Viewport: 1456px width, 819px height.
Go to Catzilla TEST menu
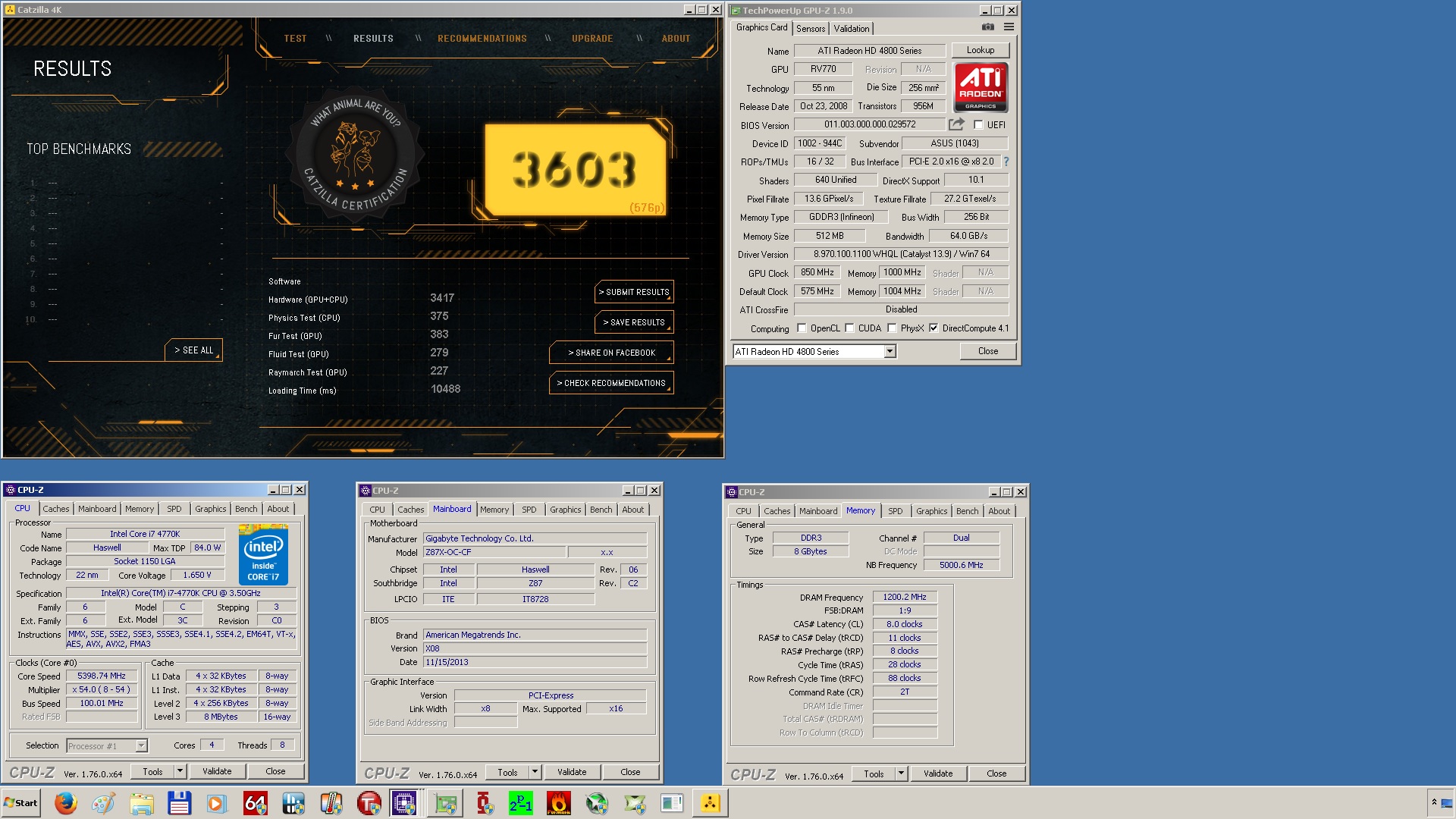coord(296,39)
